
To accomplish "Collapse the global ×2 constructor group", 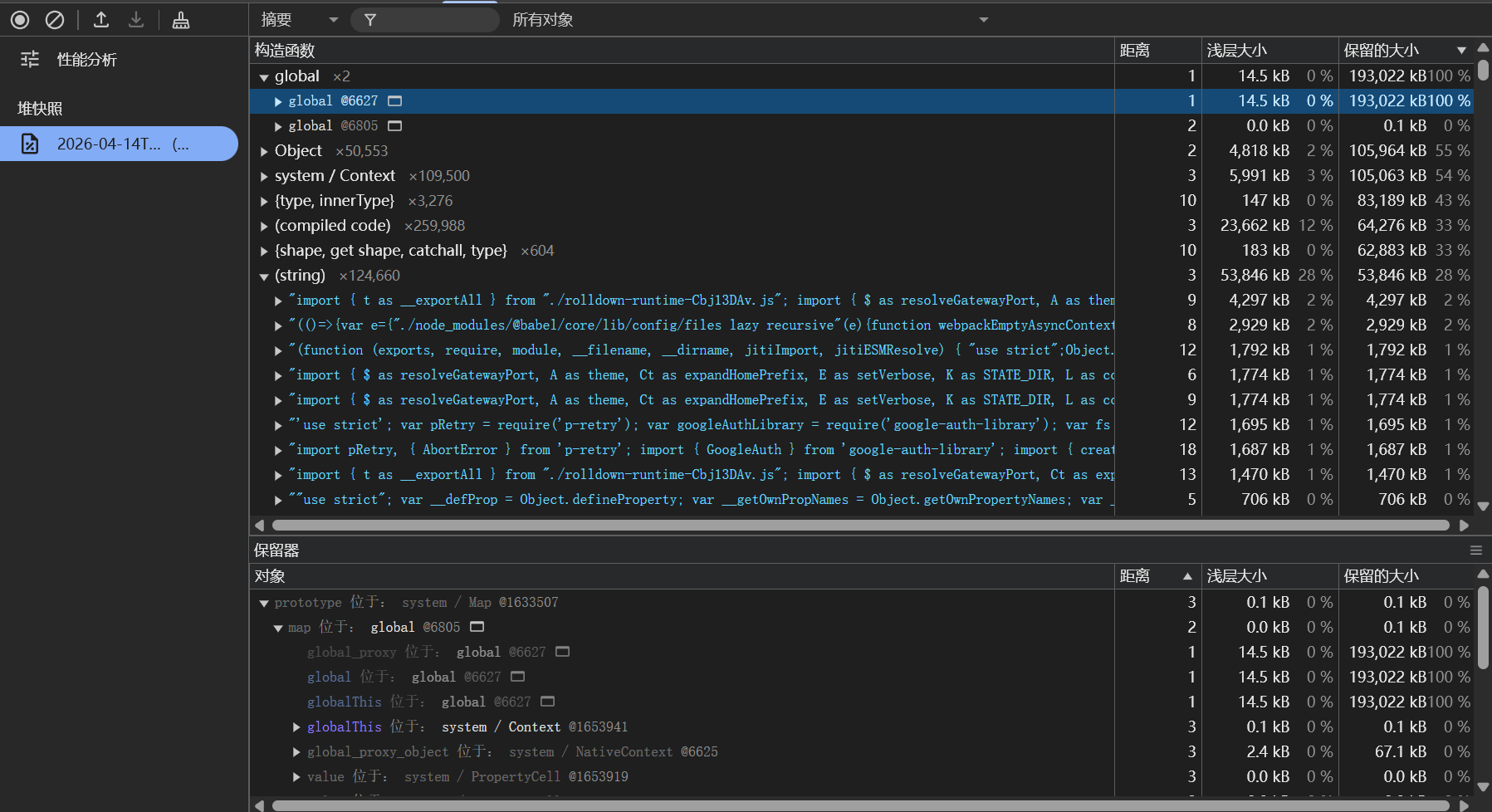I will click(x=264, y=77).
